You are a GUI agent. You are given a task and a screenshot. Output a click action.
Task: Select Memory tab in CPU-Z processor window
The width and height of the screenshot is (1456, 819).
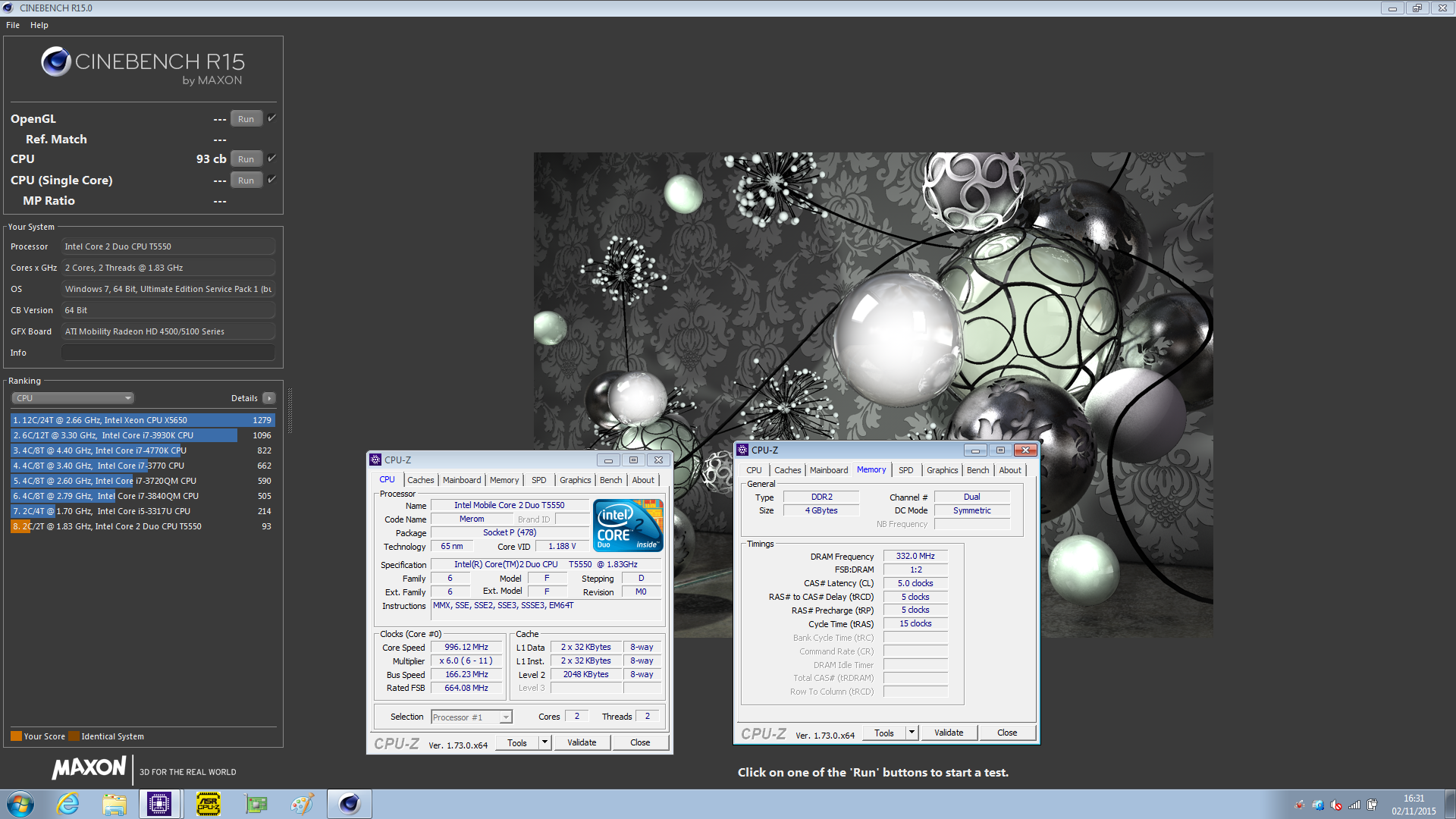[504, 480]
